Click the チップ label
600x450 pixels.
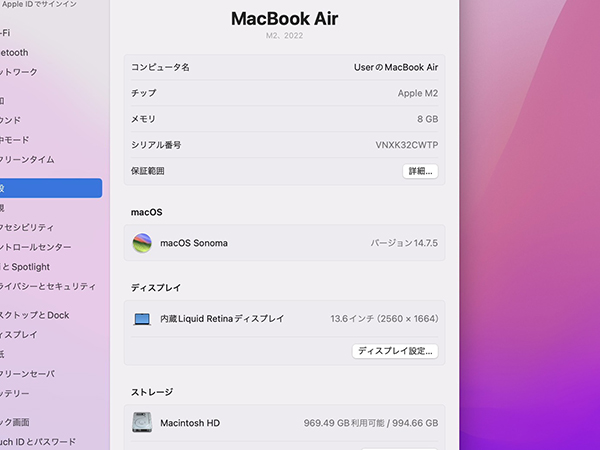(x=143, y=93)
